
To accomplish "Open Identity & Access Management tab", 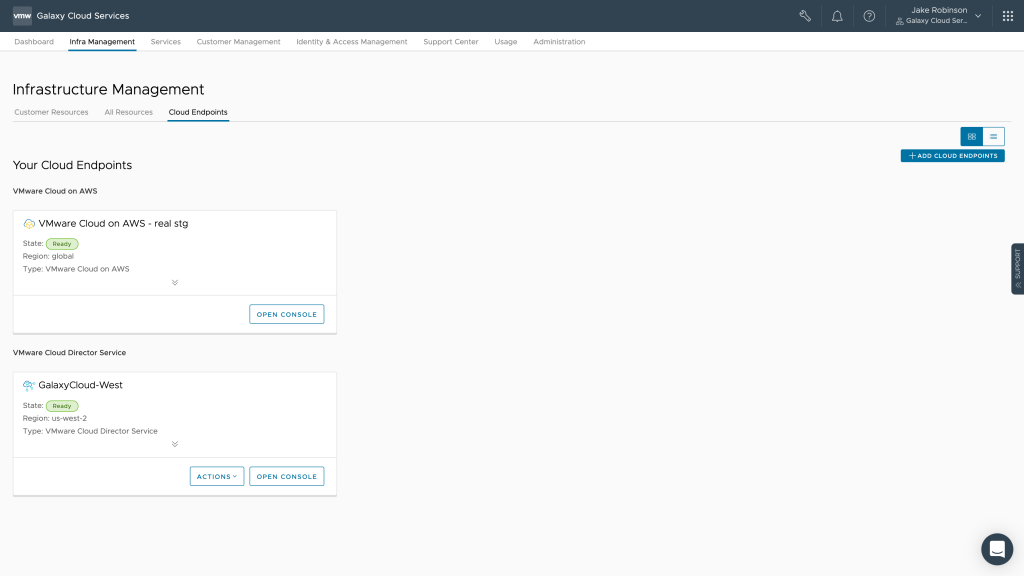I will [x=351, y=42].
